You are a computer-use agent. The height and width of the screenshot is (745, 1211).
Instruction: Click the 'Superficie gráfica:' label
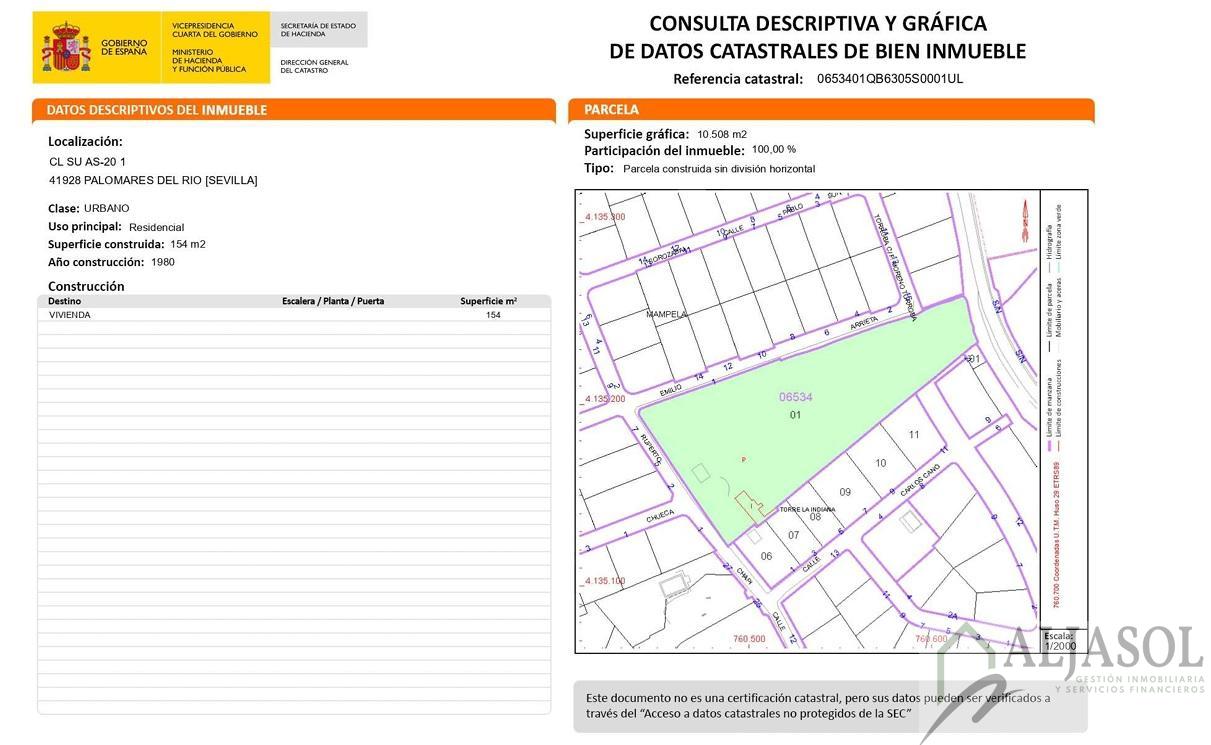coord(637,134)
